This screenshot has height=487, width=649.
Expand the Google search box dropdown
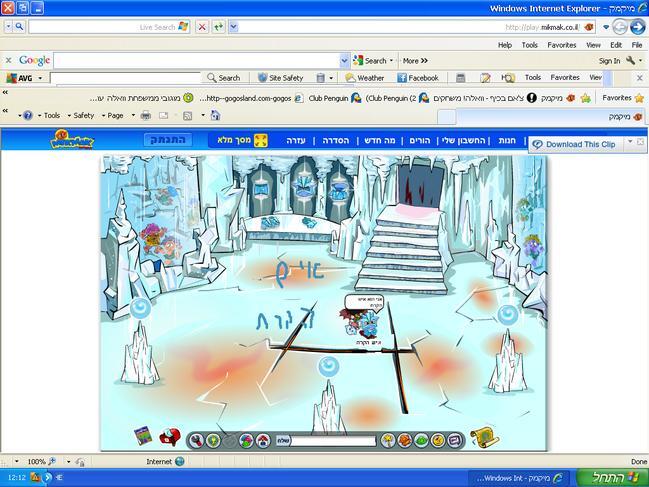click(x=345, y=61)
